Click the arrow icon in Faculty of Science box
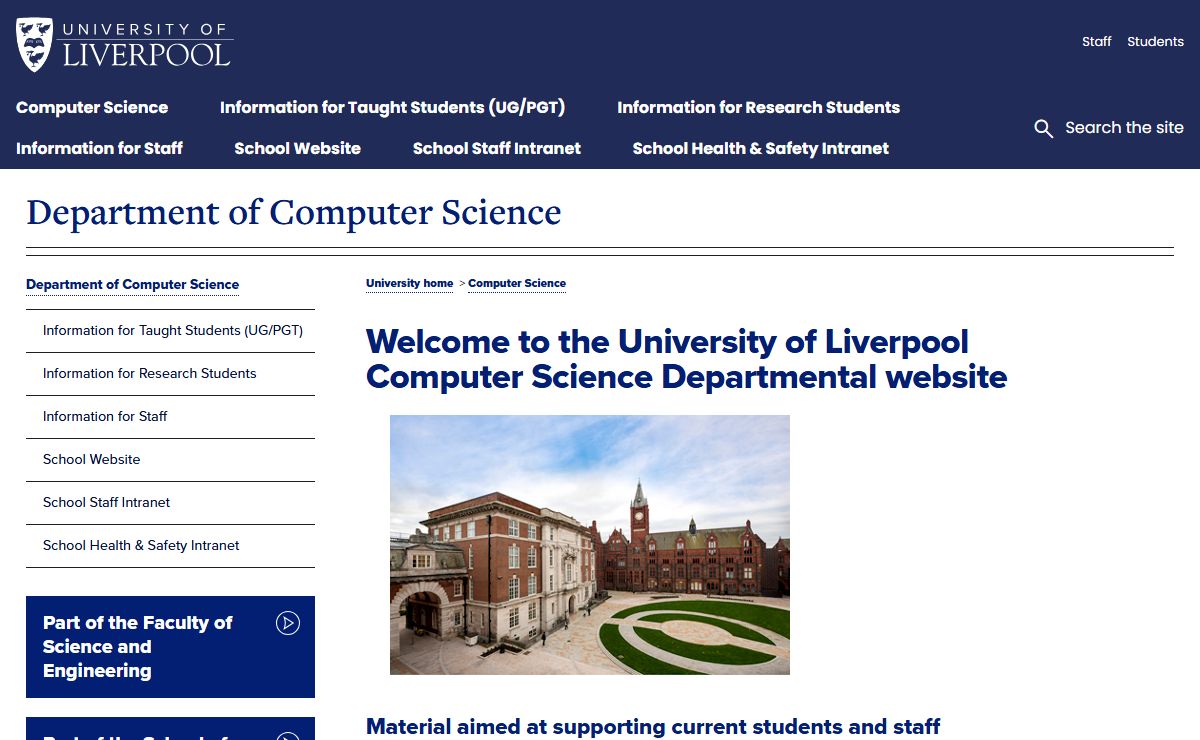The image size is (1200, 740). [x=287, y=623]
